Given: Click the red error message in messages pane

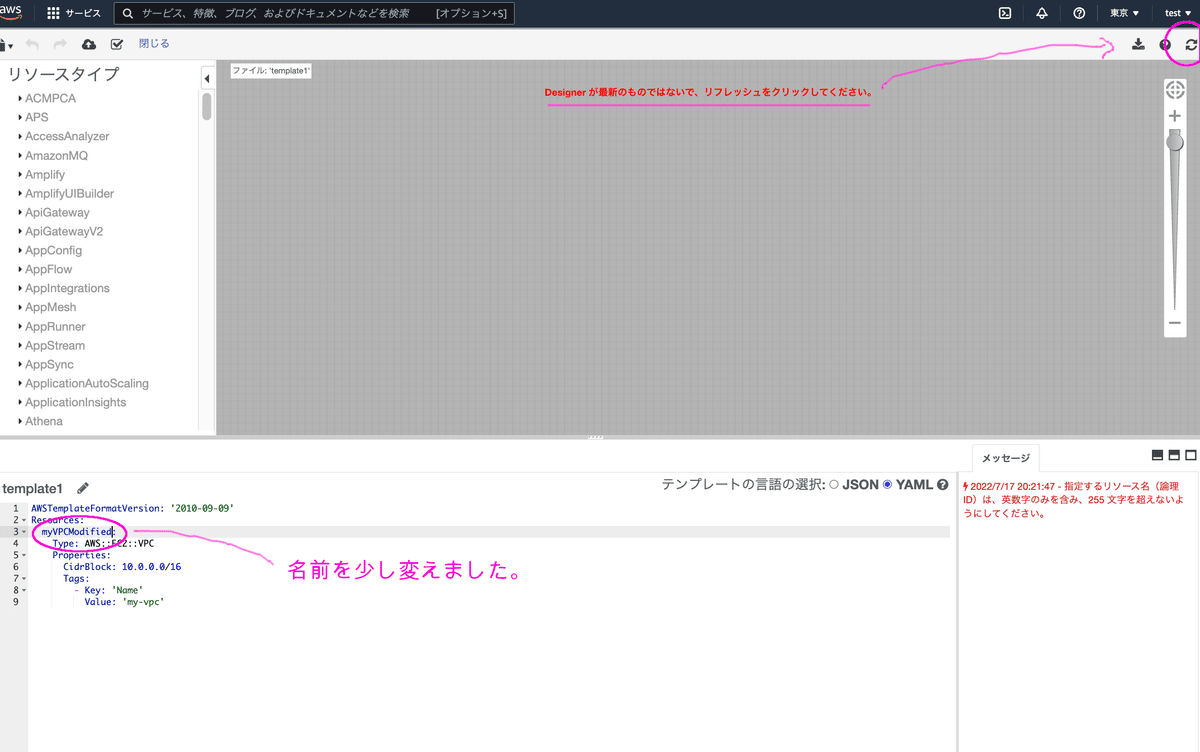Looking at the screenshot, I should tap(1075, 498).
